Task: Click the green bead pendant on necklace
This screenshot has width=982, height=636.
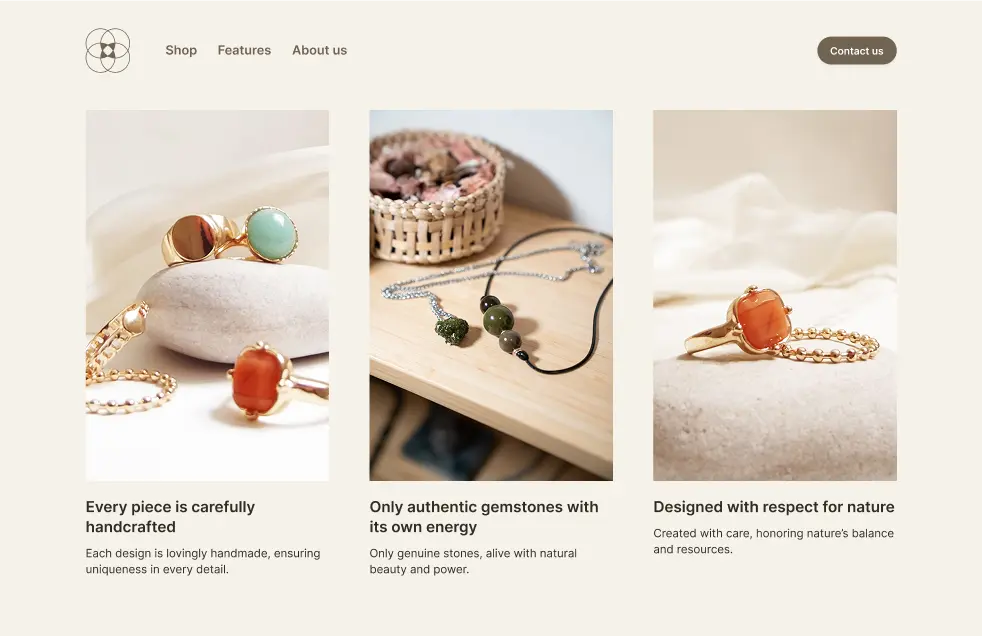Action: [x=504, y=326]
